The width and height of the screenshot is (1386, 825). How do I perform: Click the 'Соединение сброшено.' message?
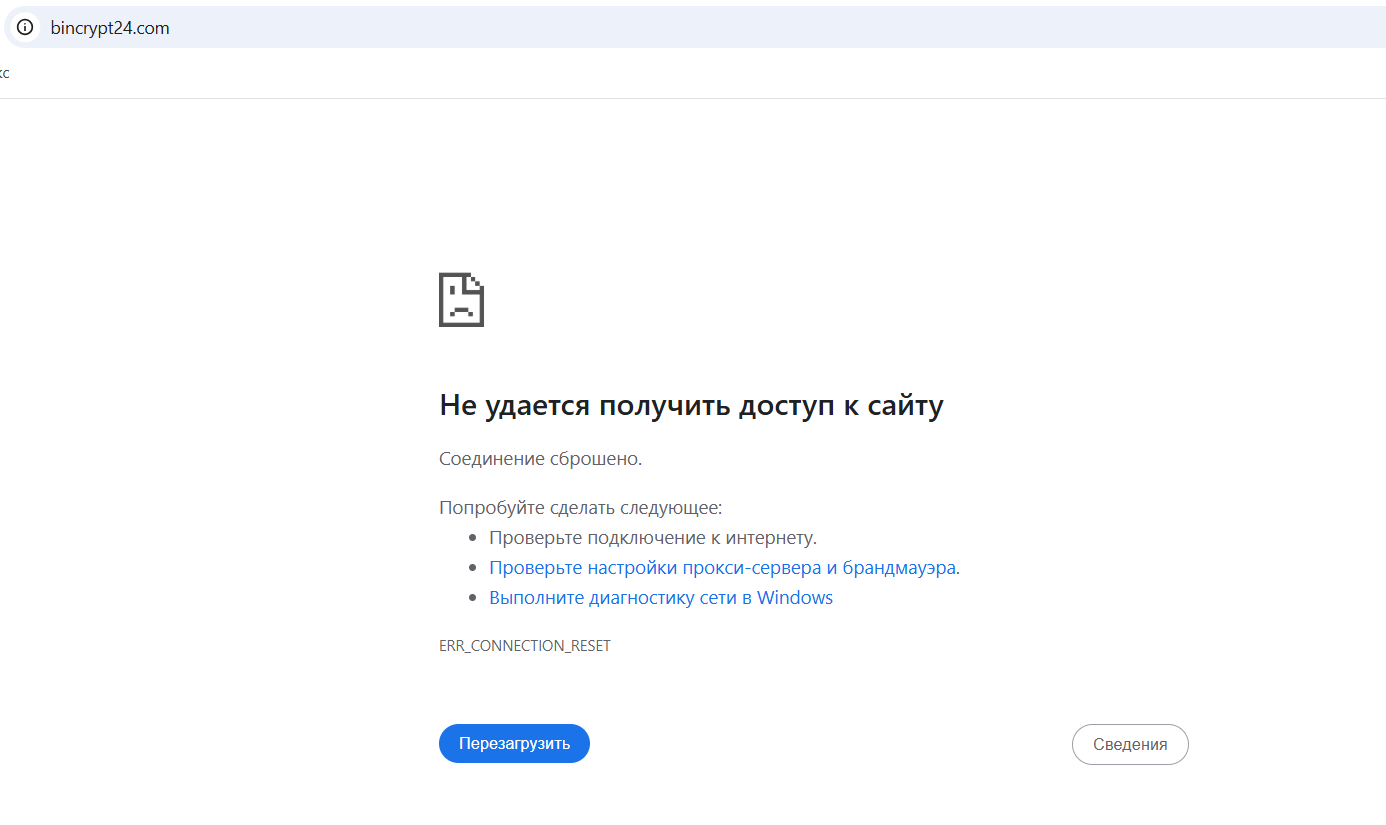tap(540, 459)
